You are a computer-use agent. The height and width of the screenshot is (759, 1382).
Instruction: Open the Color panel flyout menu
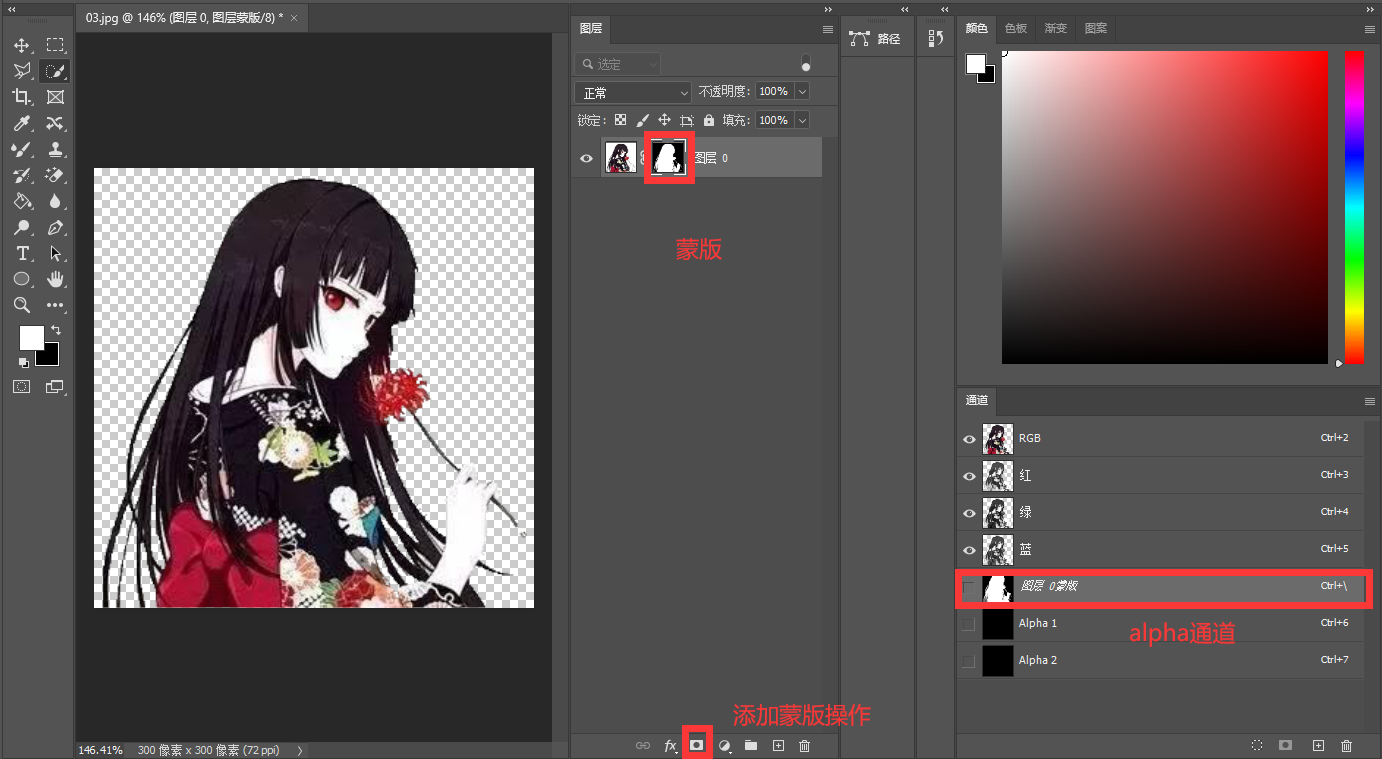[1370, 29]
